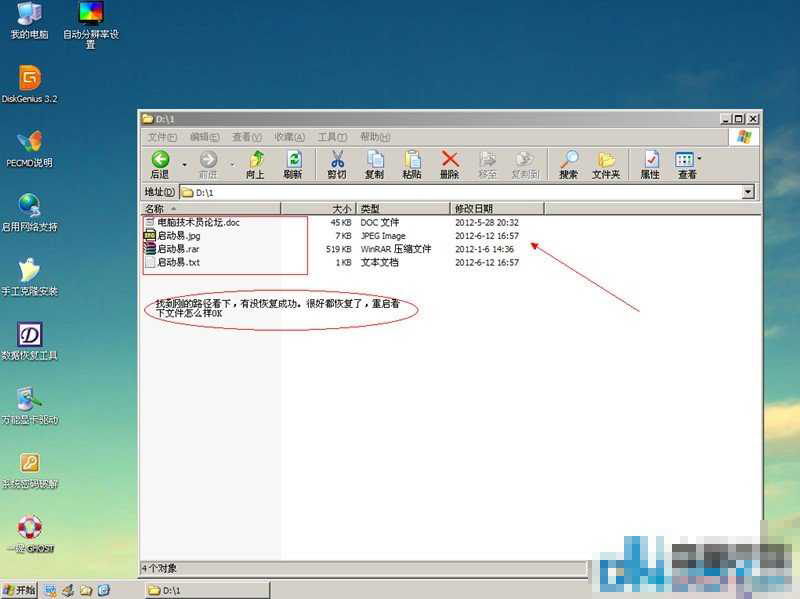Click 万能显卡驱动 desktop icon
Screen dimensions: 800x599
pos(30,406)
